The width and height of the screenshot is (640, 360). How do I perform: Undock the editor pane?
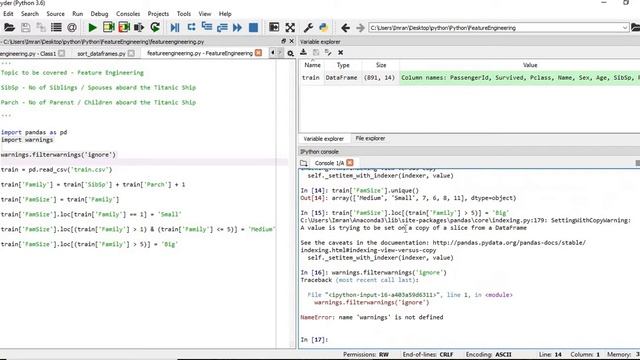coord(283,41)
